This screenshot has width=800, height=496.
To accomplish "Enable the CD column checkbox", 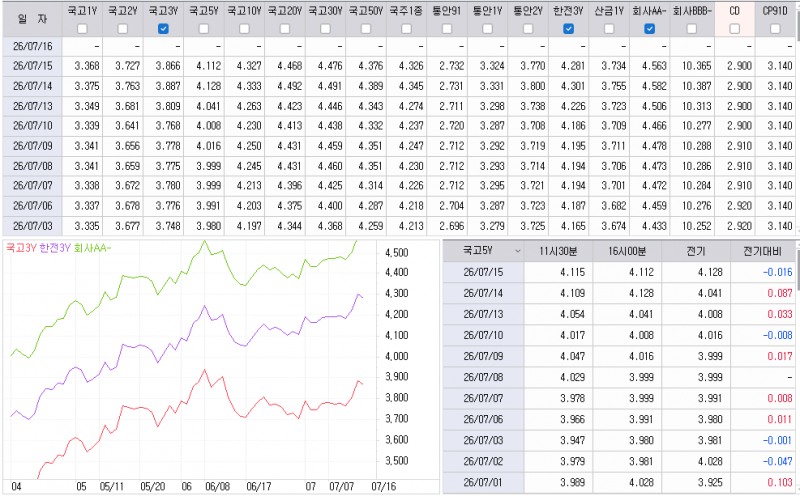I will pos(735,29).
